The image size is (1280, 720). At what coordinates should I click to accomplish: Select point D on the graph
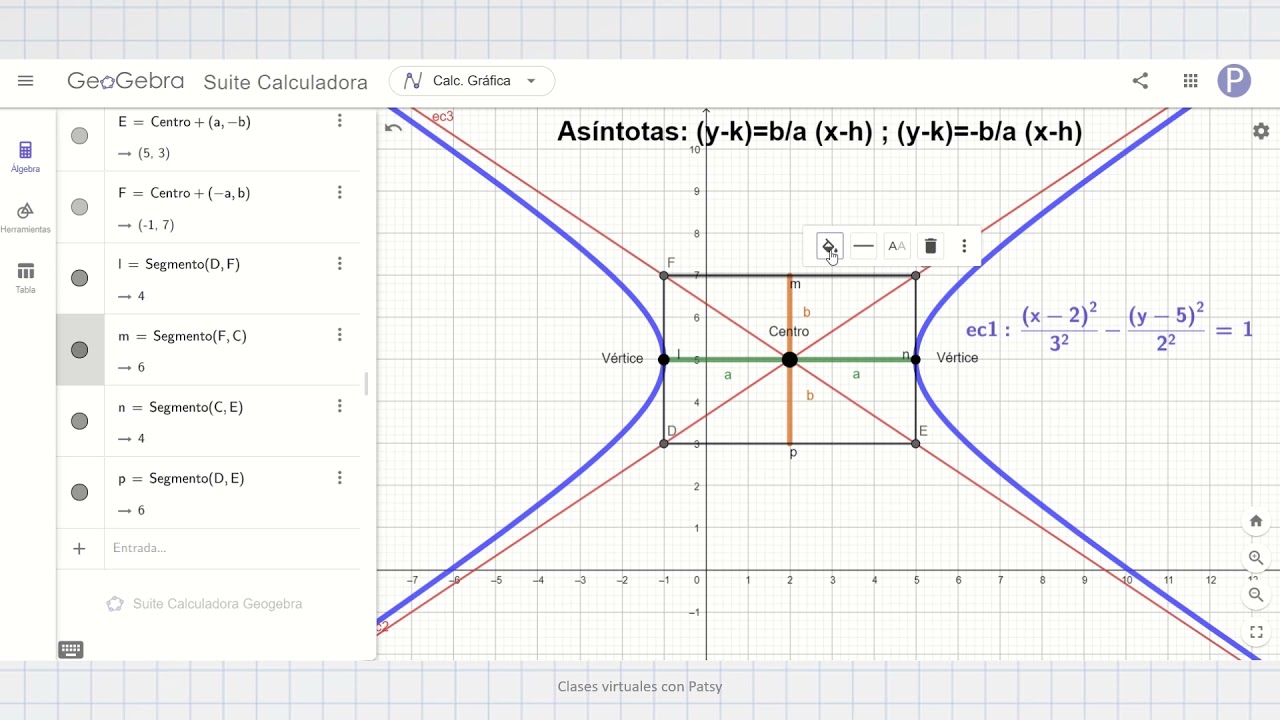pyautogui.click(x=664, y=443)
